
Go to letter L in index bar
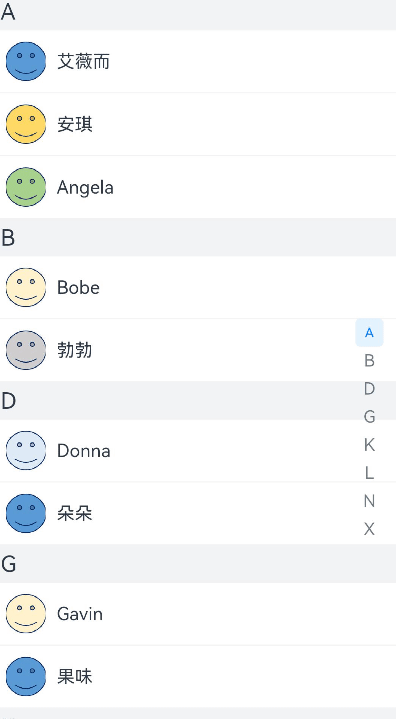[x=369, y=473]
